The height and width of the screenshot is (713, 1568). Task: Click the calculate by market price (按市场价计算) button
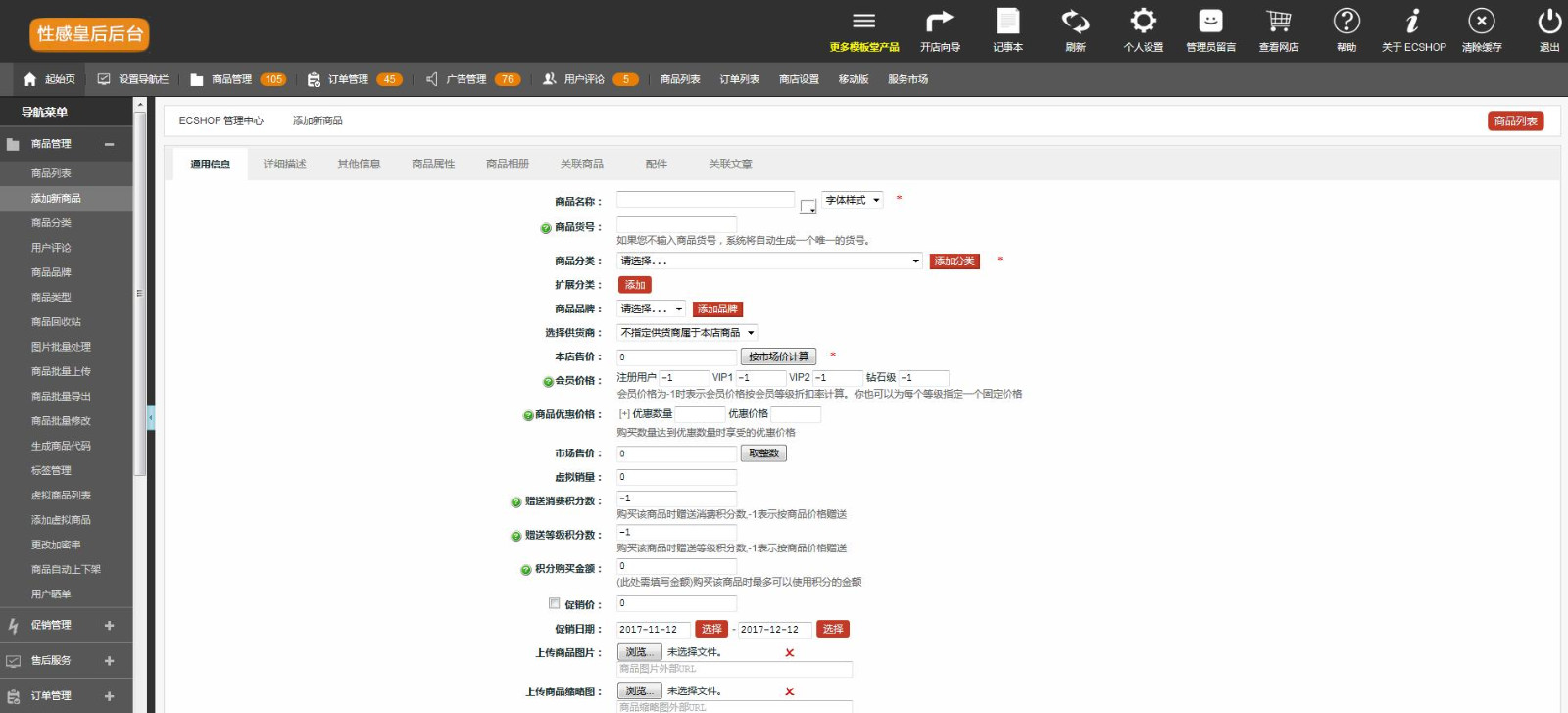(778, 356)
